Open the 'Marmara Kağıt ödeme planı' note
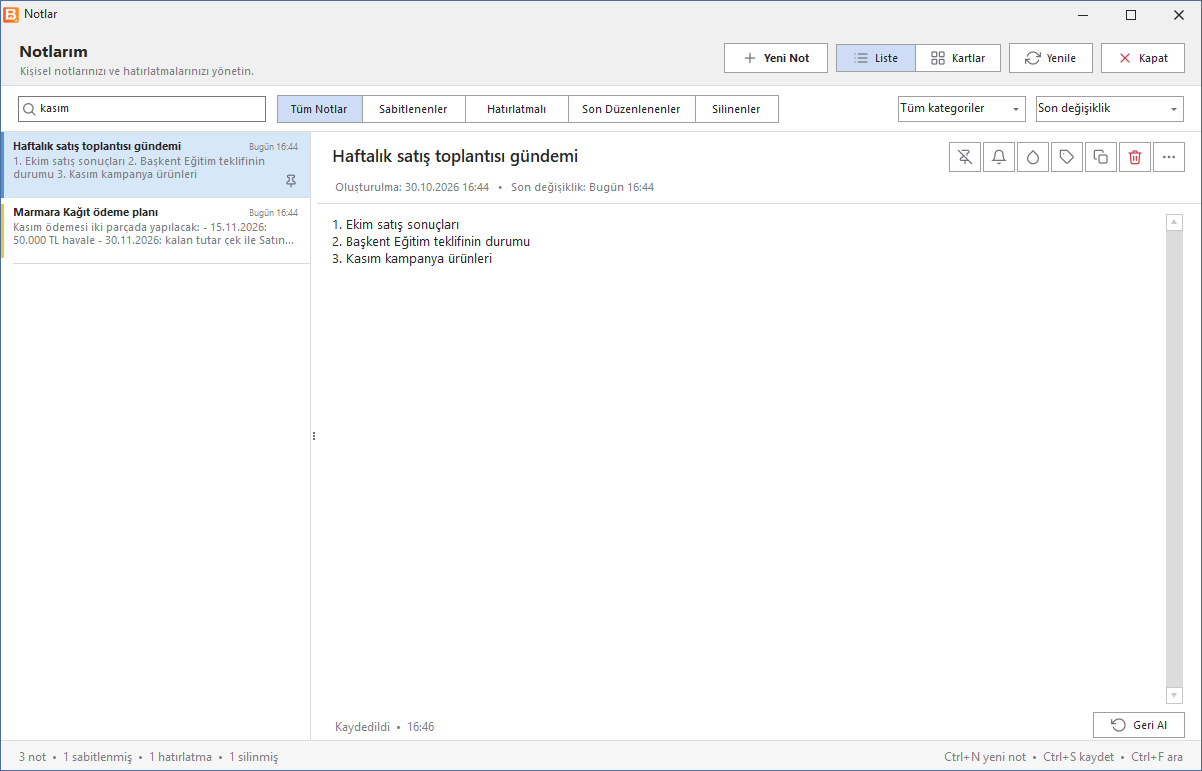Image resolution: width=1202 pixels, height=771 pixels. coord(157,231)
